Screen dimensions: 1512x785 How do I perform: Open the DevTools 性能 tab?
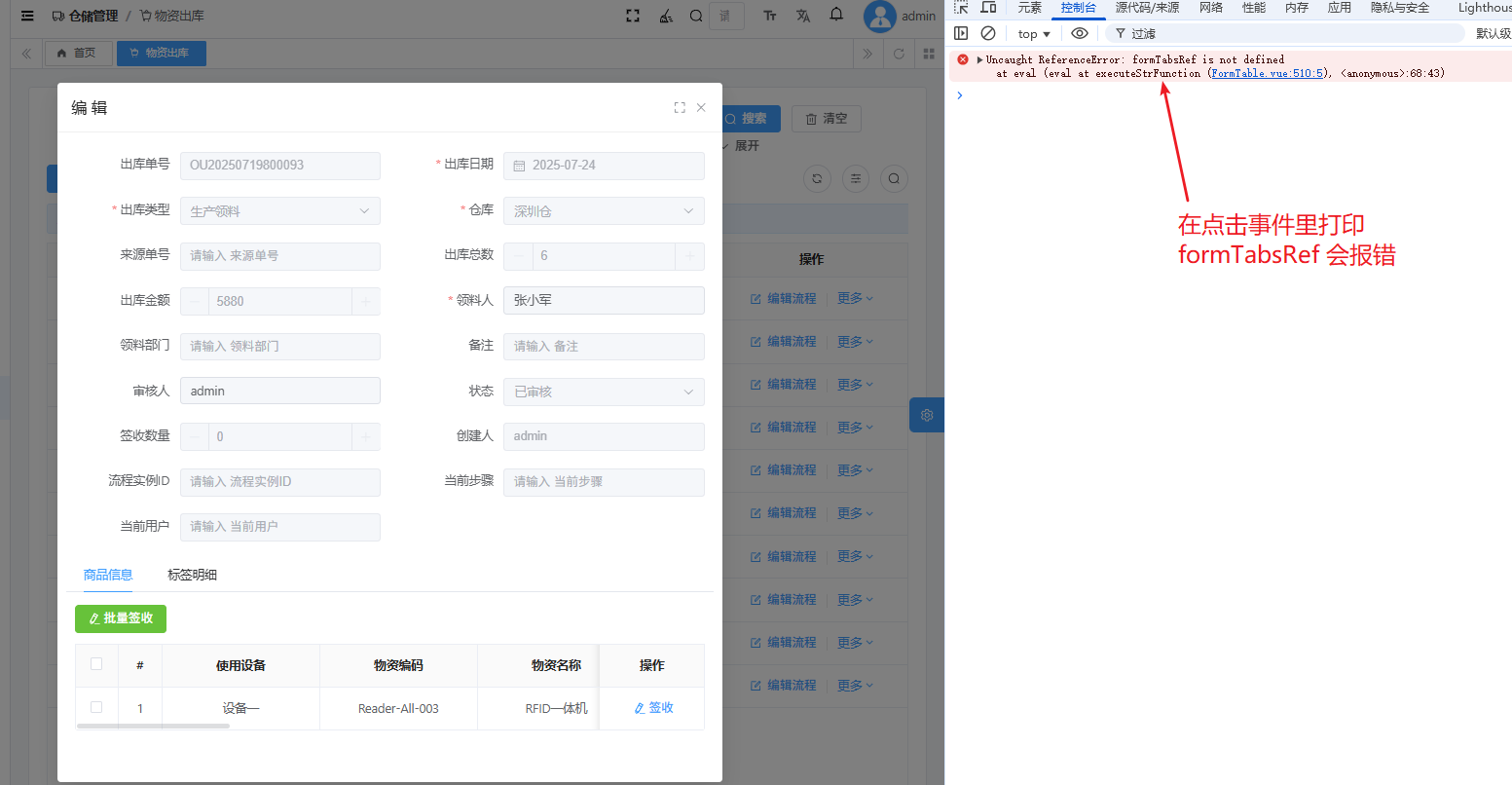[x=1254, y=8]
